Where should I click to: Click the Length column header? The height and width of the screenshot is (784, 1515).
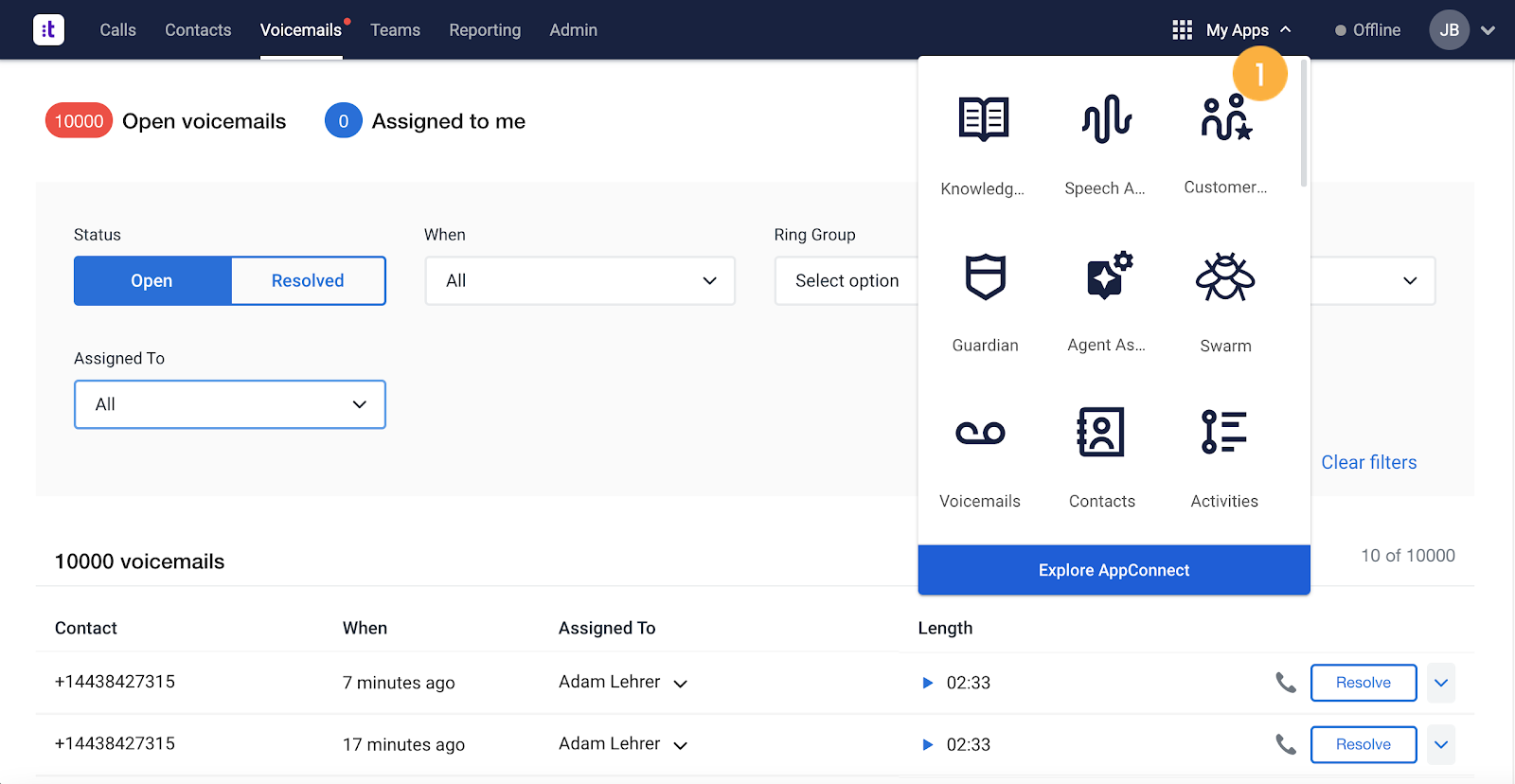945,628
